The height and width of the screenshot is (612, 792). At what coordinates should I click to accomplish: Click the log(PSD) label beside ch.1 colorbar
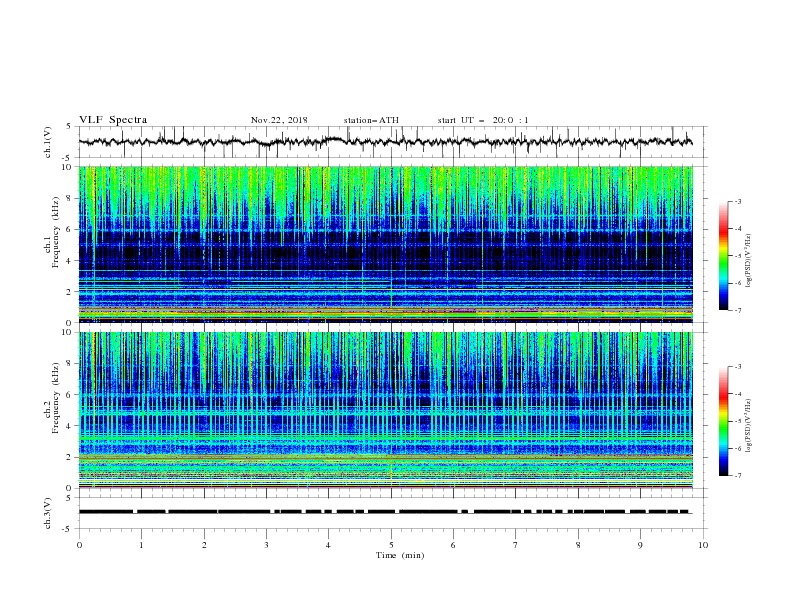tap(748, 261)
